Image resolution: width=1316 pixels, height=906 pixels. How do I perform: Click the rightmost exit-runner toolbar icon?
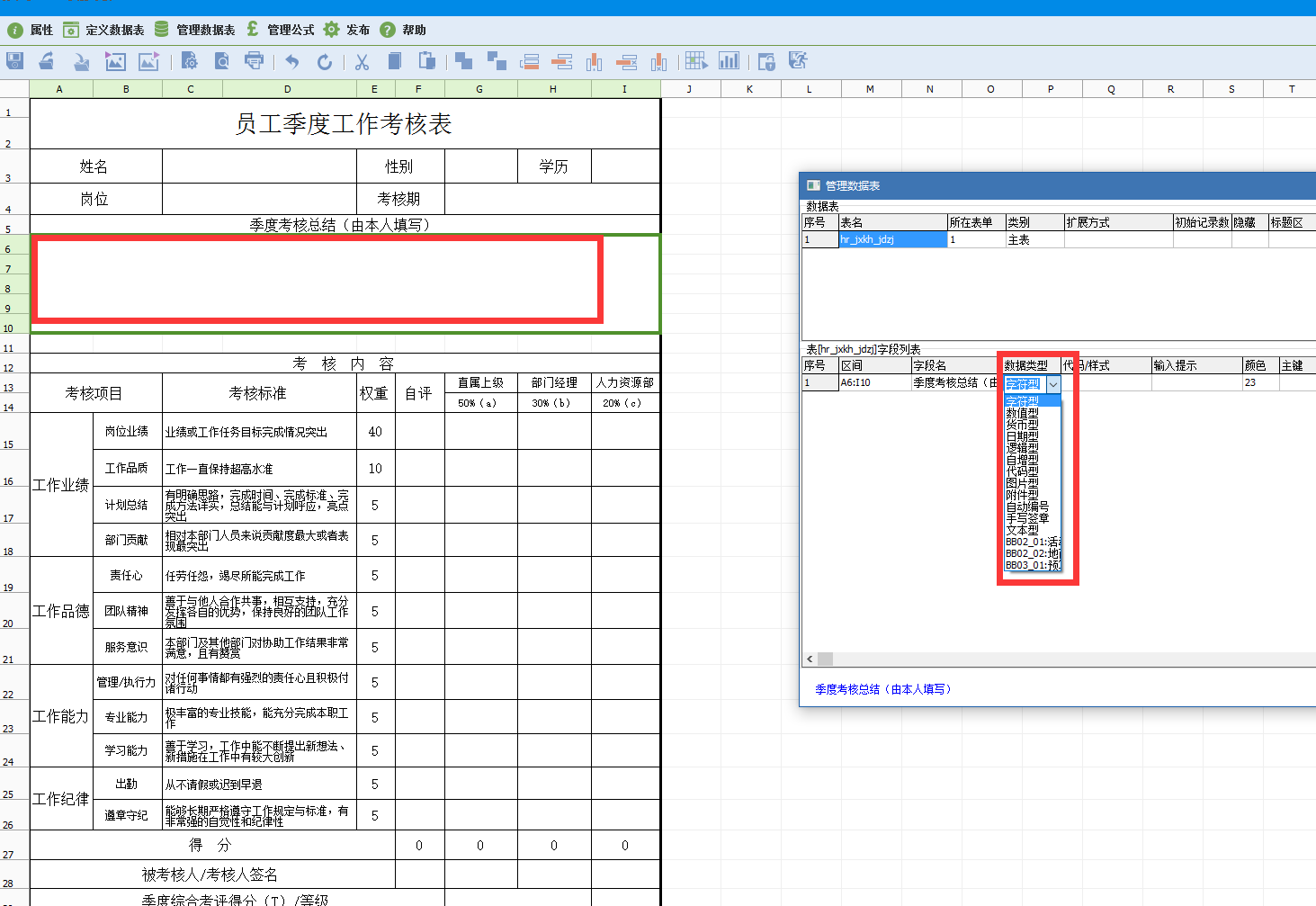pyautogui.click(x=798, y=61)
